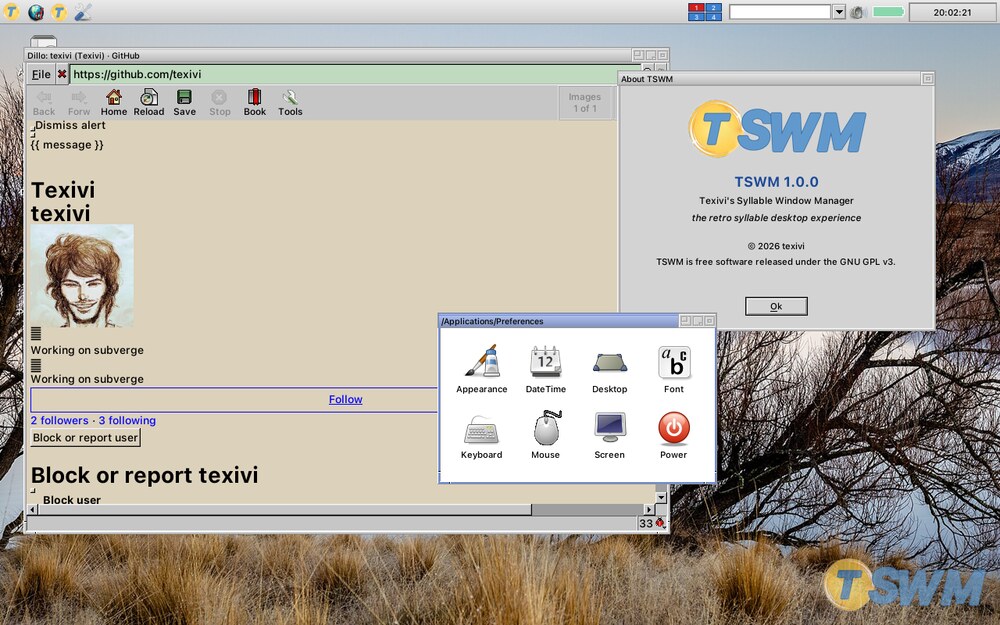
Task: Open the Tools menu in Dillo toolbar
Action: [x=290, y=103]
